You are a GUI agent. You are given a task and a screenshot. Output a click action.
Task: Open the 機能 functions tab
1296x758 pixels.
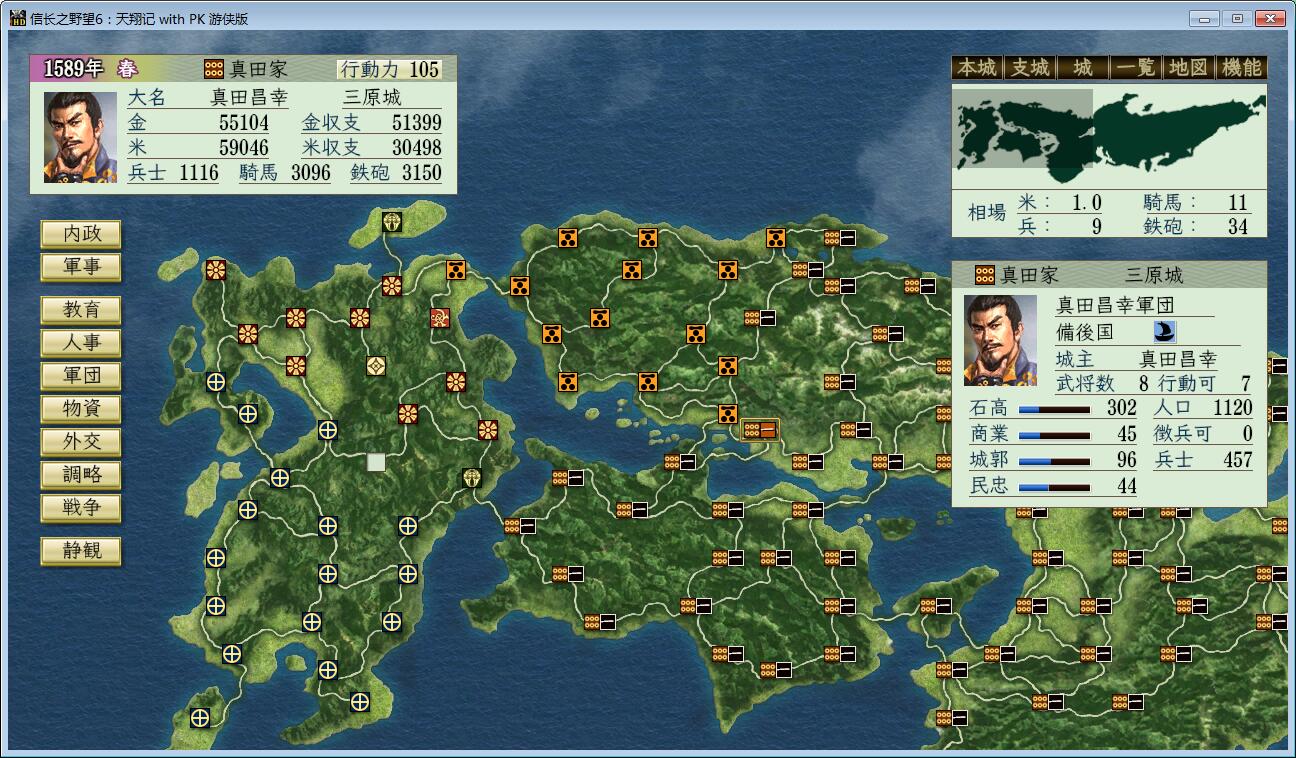click(x=1242, y=68)
